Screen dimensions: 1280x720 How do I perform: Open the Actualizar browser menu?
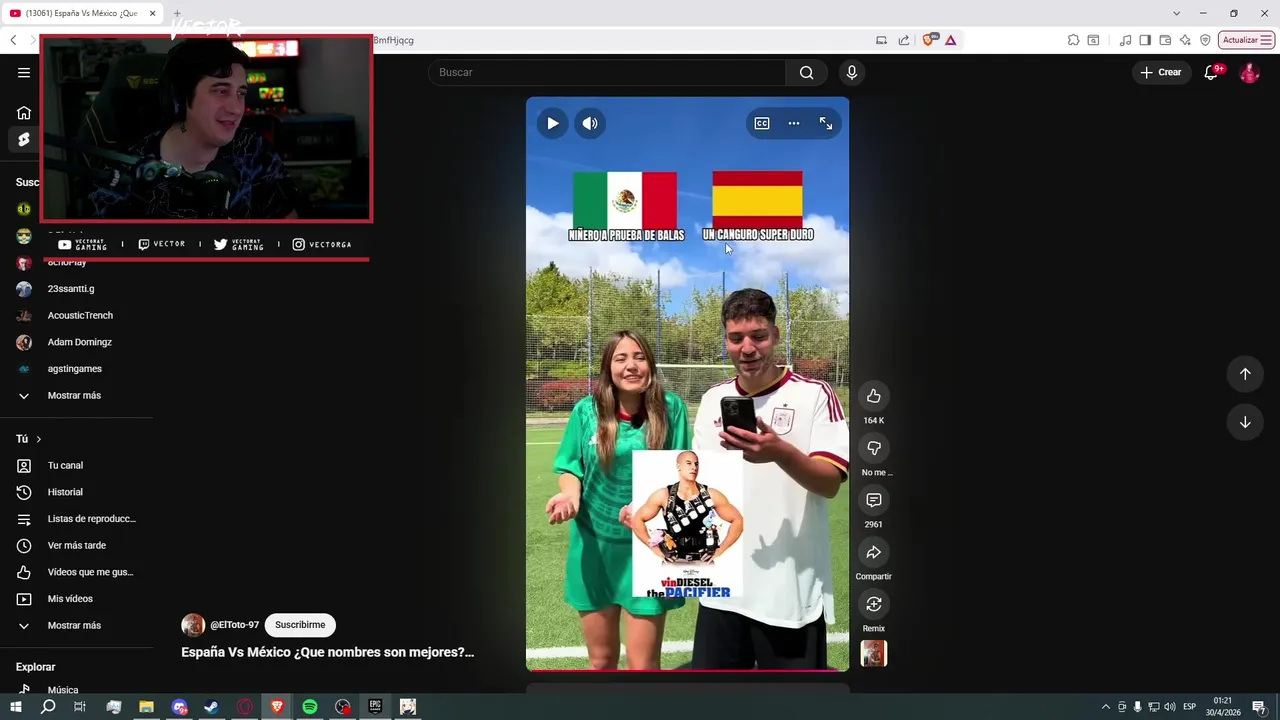coord(1246,40)
